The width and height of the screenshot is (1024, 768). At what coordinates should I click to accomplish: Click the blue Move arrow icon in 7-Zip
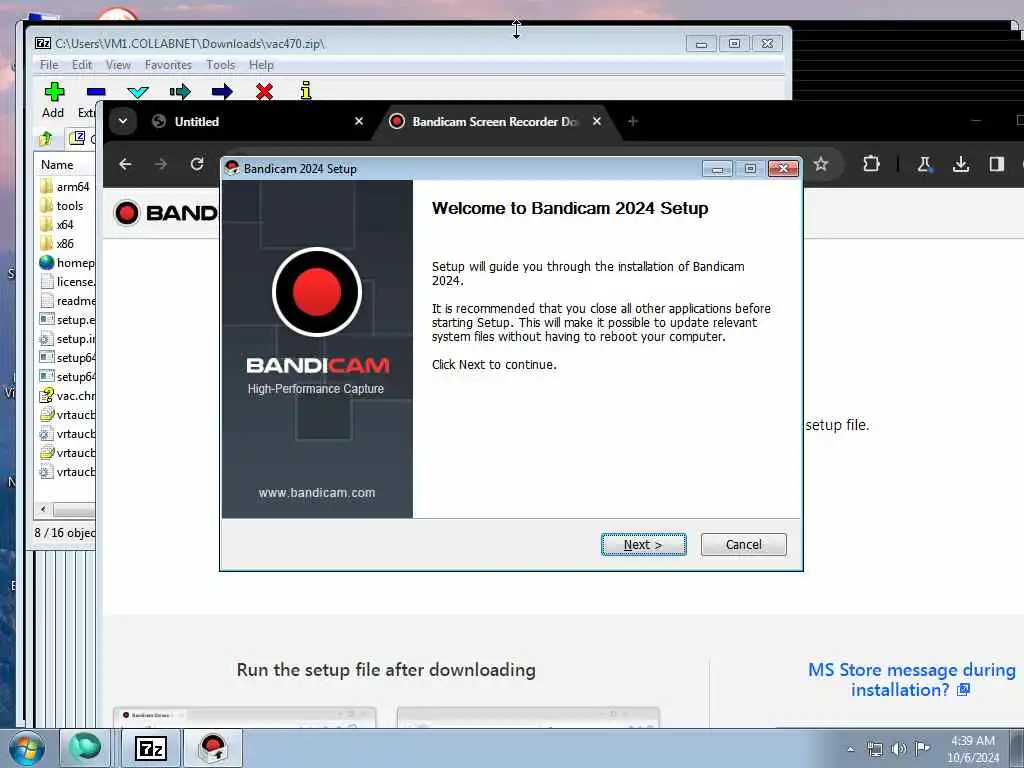[x=222, y=92]
